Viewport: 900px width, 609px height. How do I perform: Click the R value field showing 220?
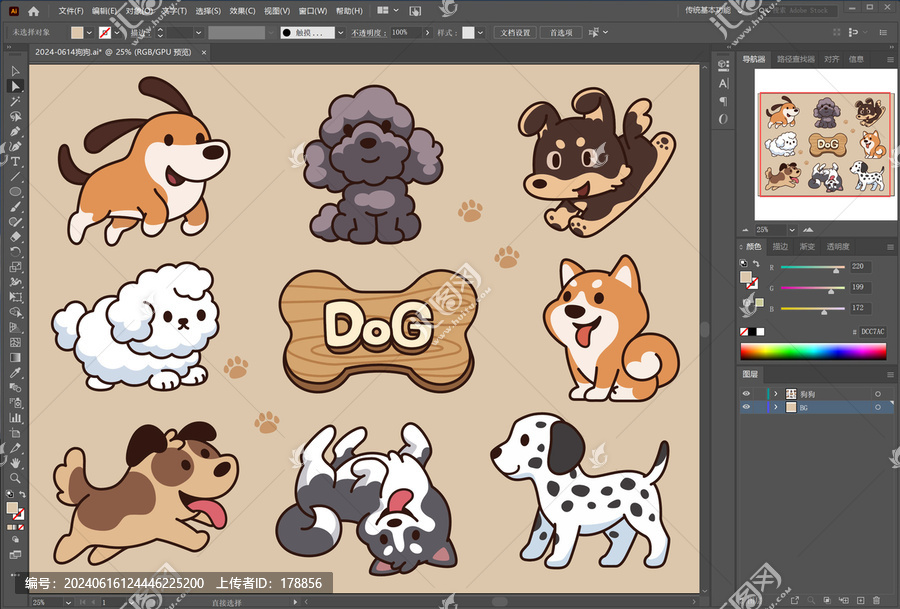pos(860,266)
